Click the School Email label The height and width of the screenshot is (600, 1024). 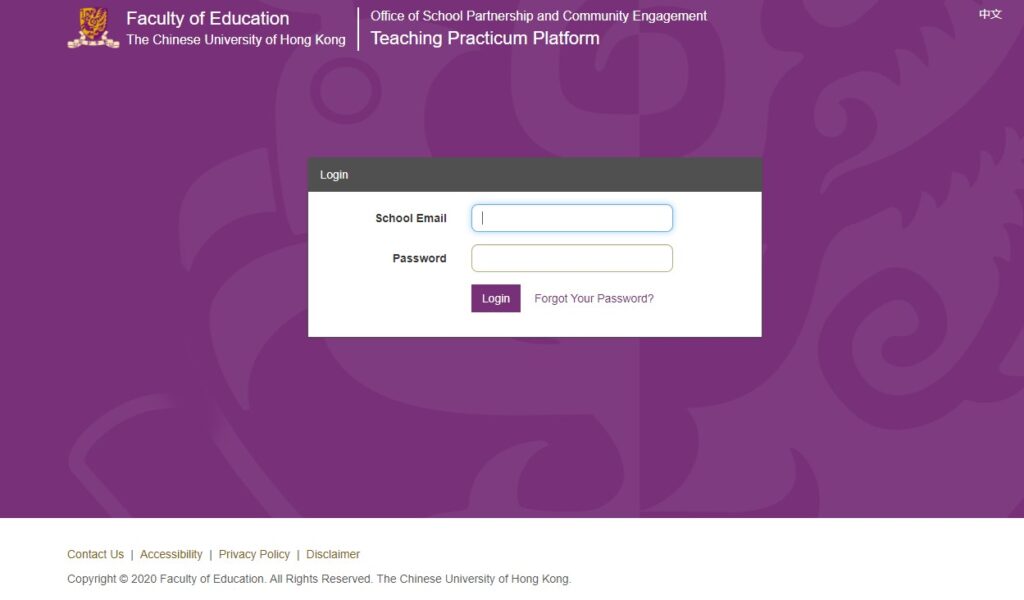pyautogui.click(x=411, y=218)
